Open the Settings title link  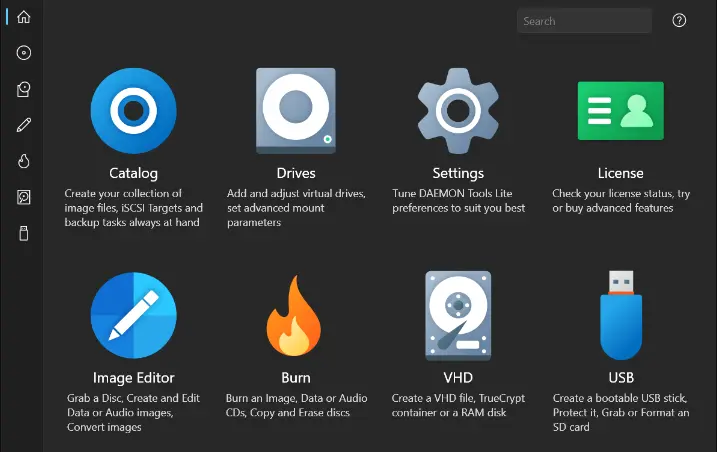click(458, 173)
